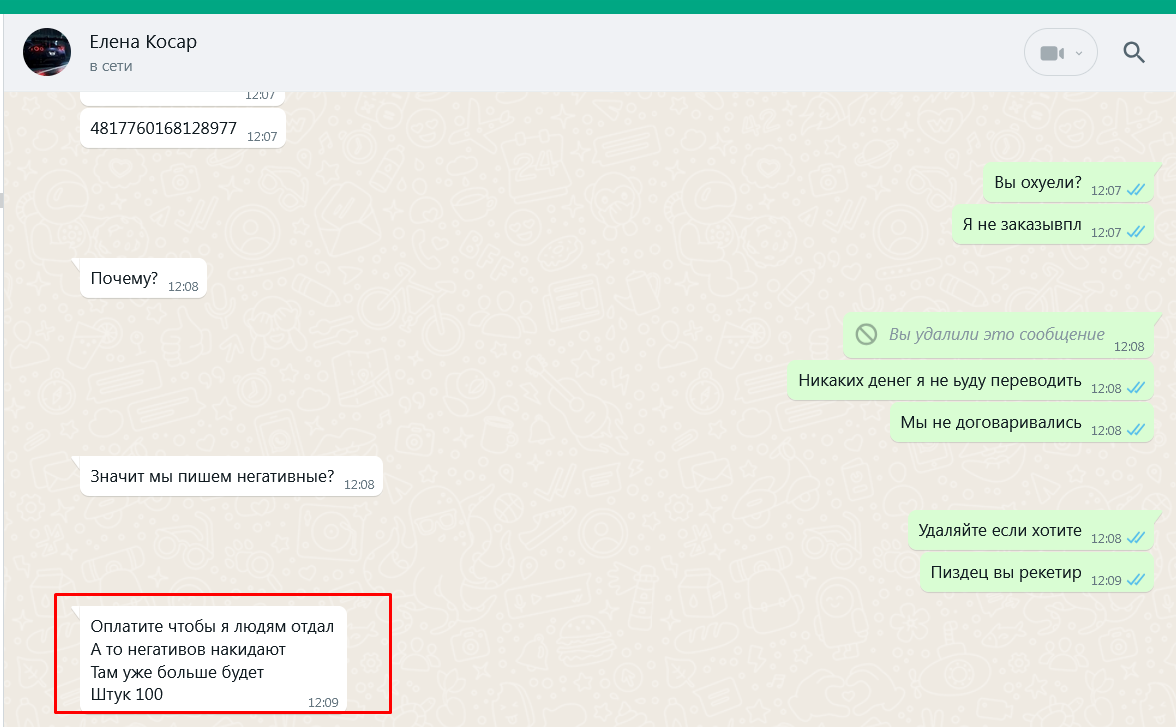This screenshot has width=1176, height=727.
Task: Click the 'в сети' online status
Action: (111, 66)
